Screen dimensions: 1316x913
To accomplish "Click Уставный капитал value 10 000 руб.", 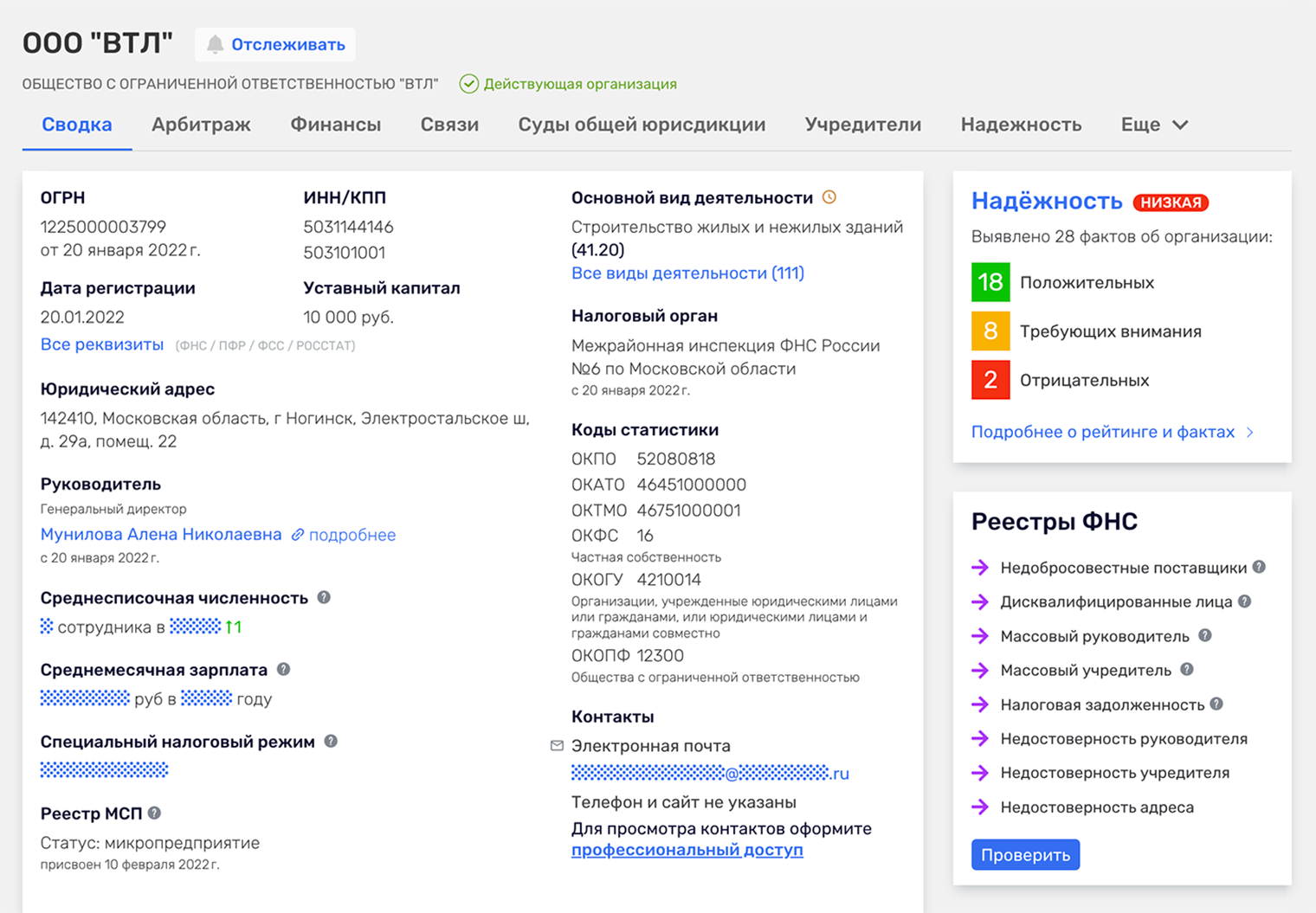I will [x=348, y=317].
